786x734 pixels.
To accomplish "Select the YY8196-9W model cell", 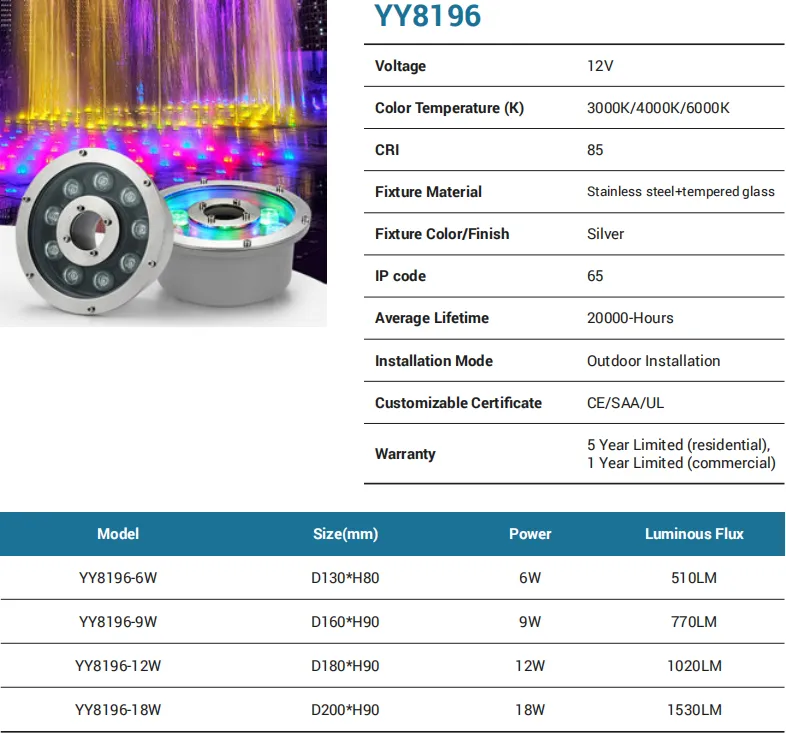I will (x=118, y=622).
